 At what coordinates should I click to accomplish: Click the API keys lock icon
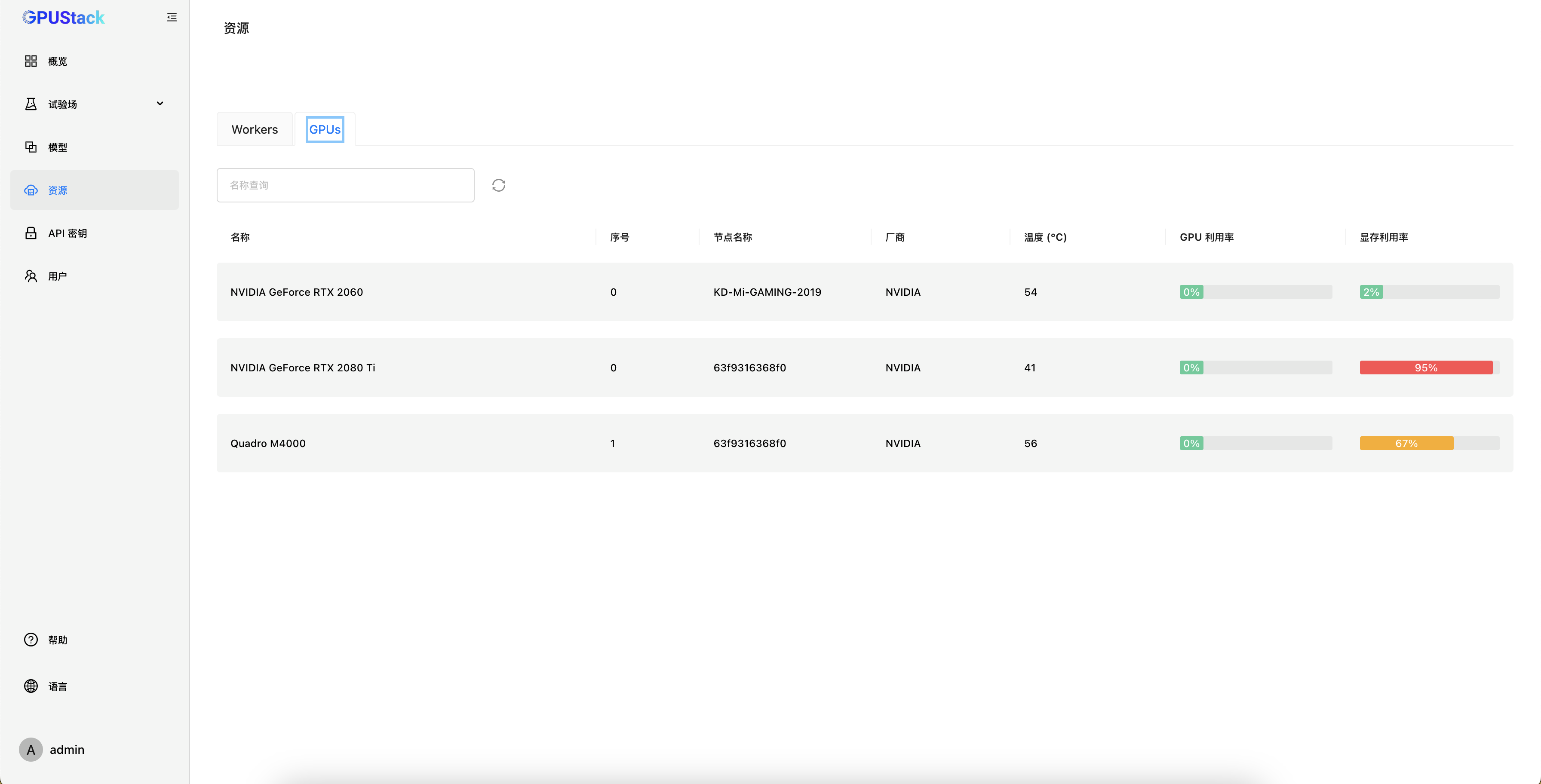coord(31,233)
